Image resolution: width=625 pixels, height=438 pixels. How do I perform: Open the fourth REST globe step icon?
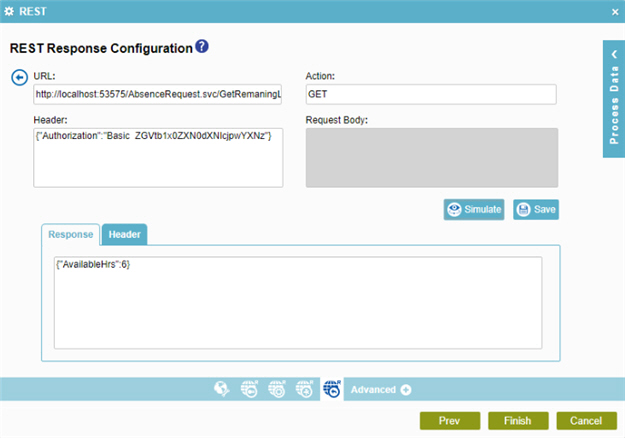(x=305, y=389)
